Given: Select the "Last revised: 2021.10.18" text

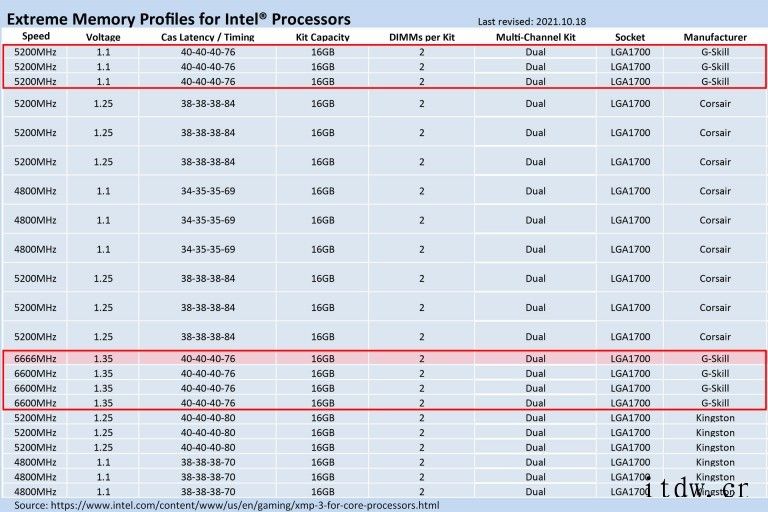Looking at the screenshot, I should (531, 22).
